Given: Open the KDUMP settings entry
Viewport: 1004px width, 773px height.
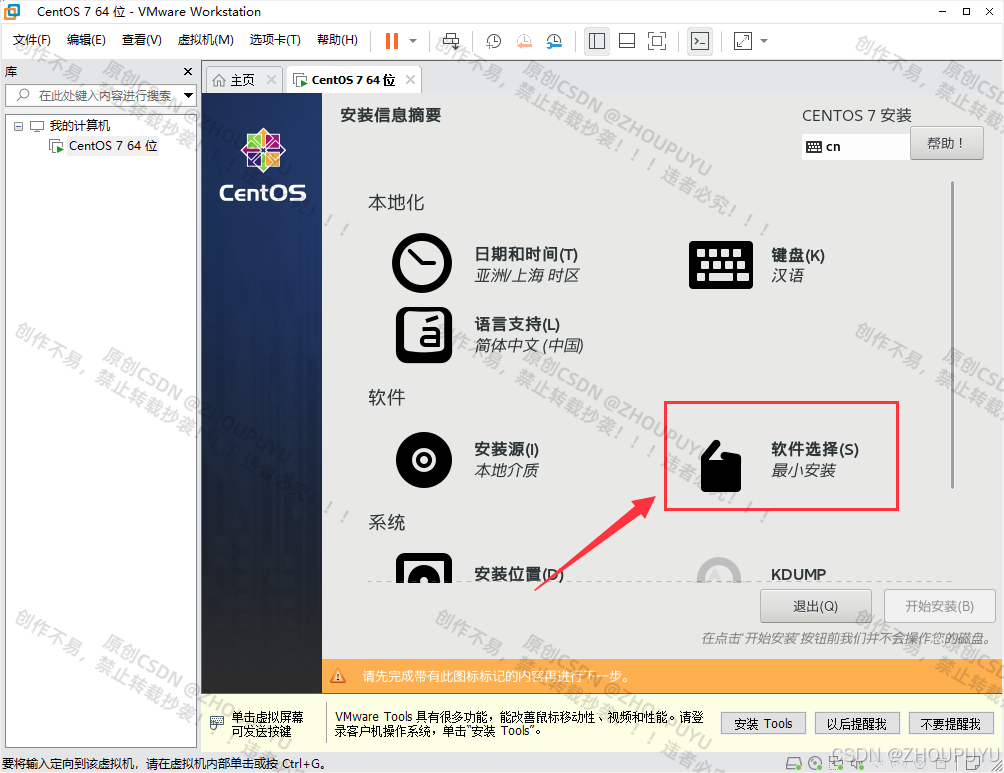Looking at the screenshot, I should point(798,574).
